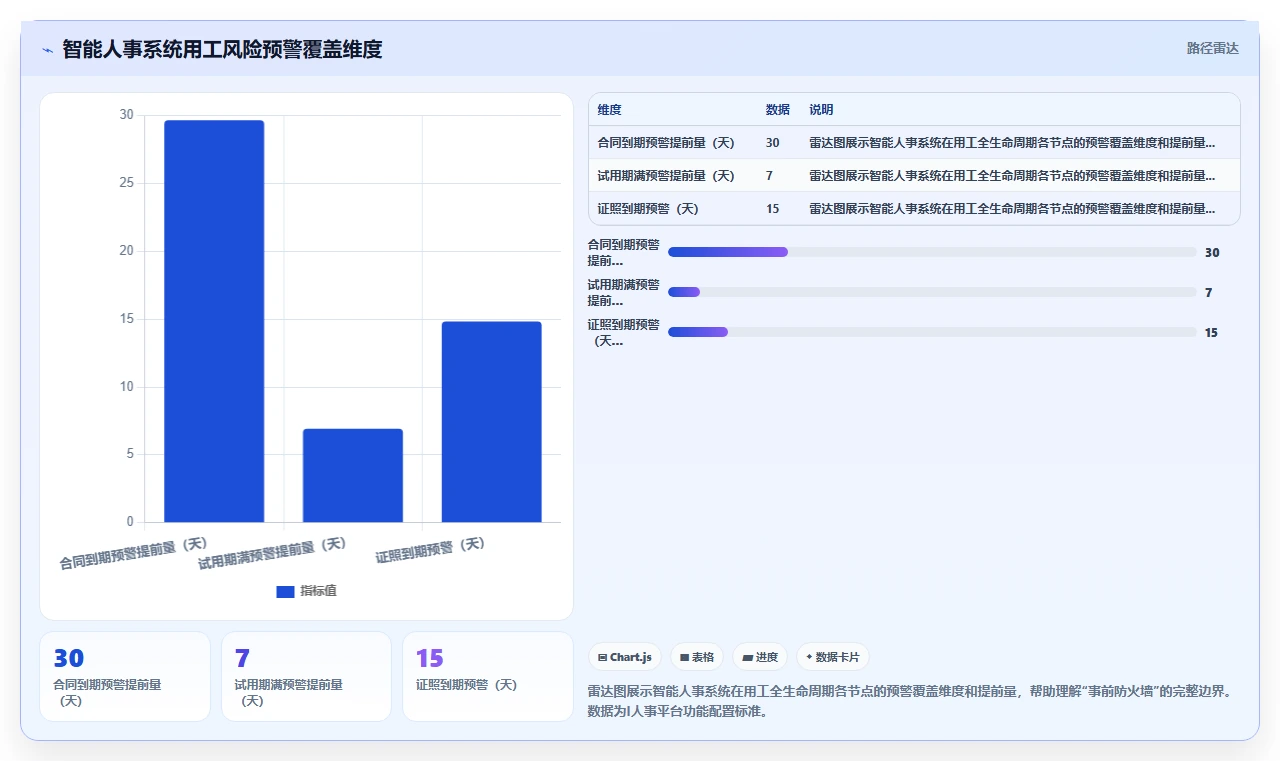Click the 路径雷达 label in the header

1213,48
